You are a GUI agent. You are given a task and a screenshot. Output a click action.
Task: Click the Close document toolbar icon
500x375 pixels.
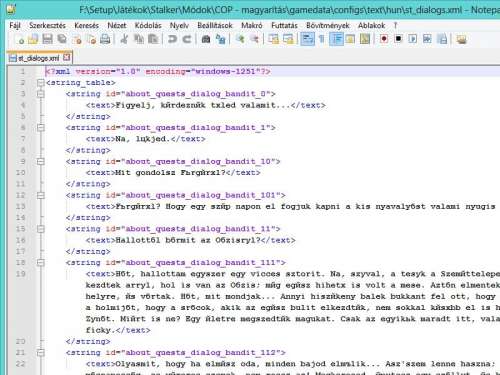point(77,39)
